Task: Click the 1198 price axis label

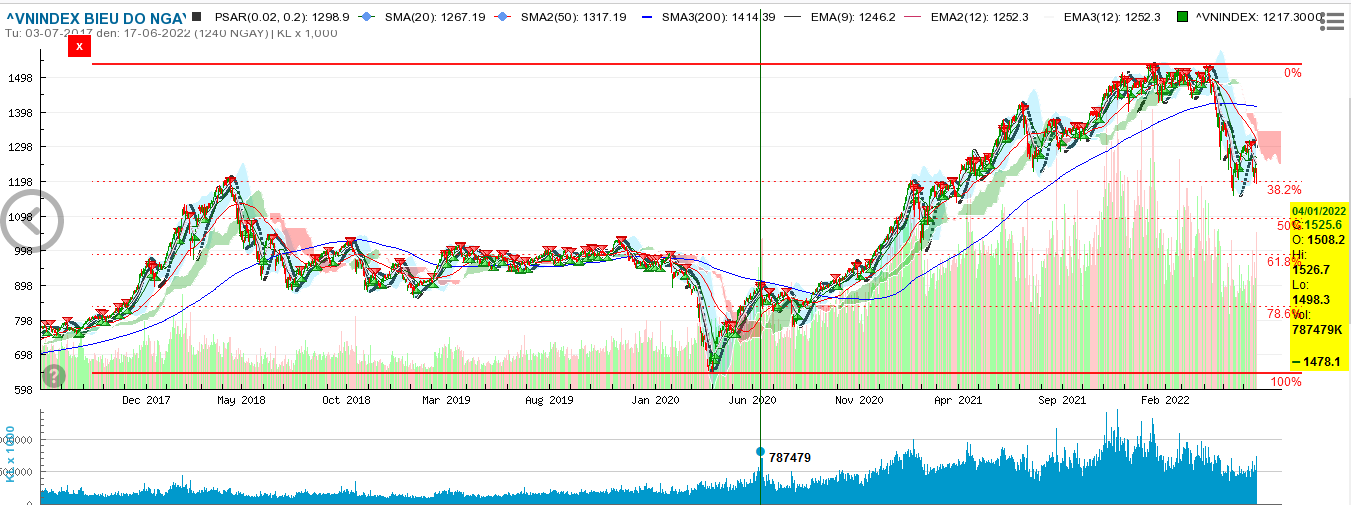Action: (19, 182)
